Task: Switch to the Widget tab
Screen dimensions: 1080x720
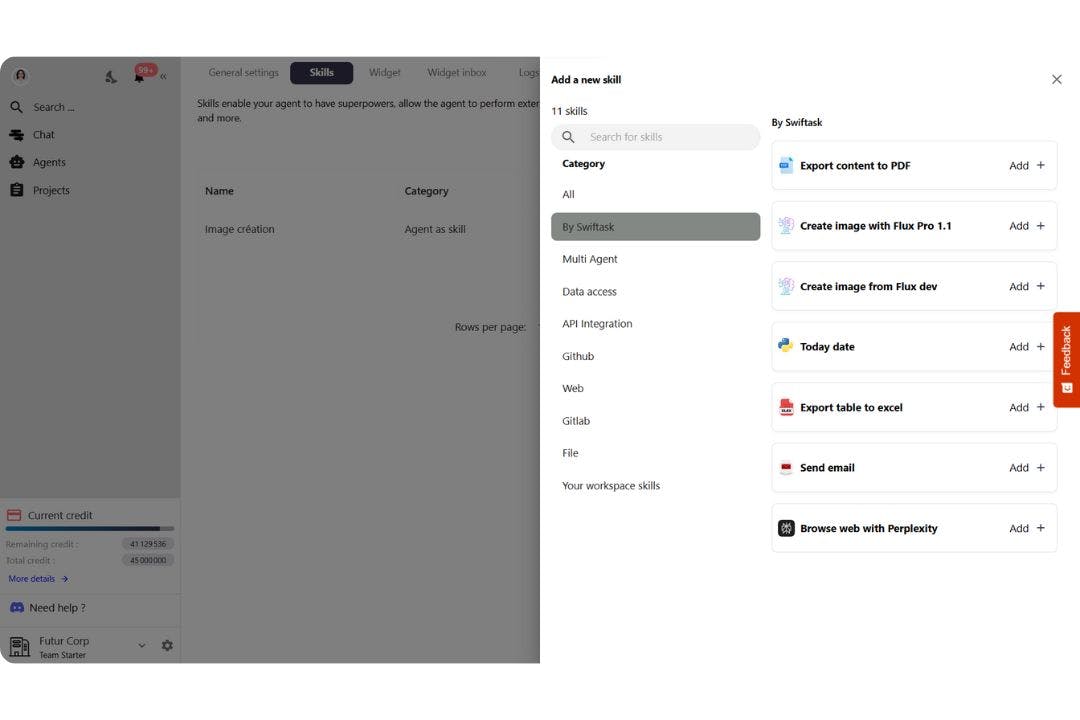Action: point(384,72)
